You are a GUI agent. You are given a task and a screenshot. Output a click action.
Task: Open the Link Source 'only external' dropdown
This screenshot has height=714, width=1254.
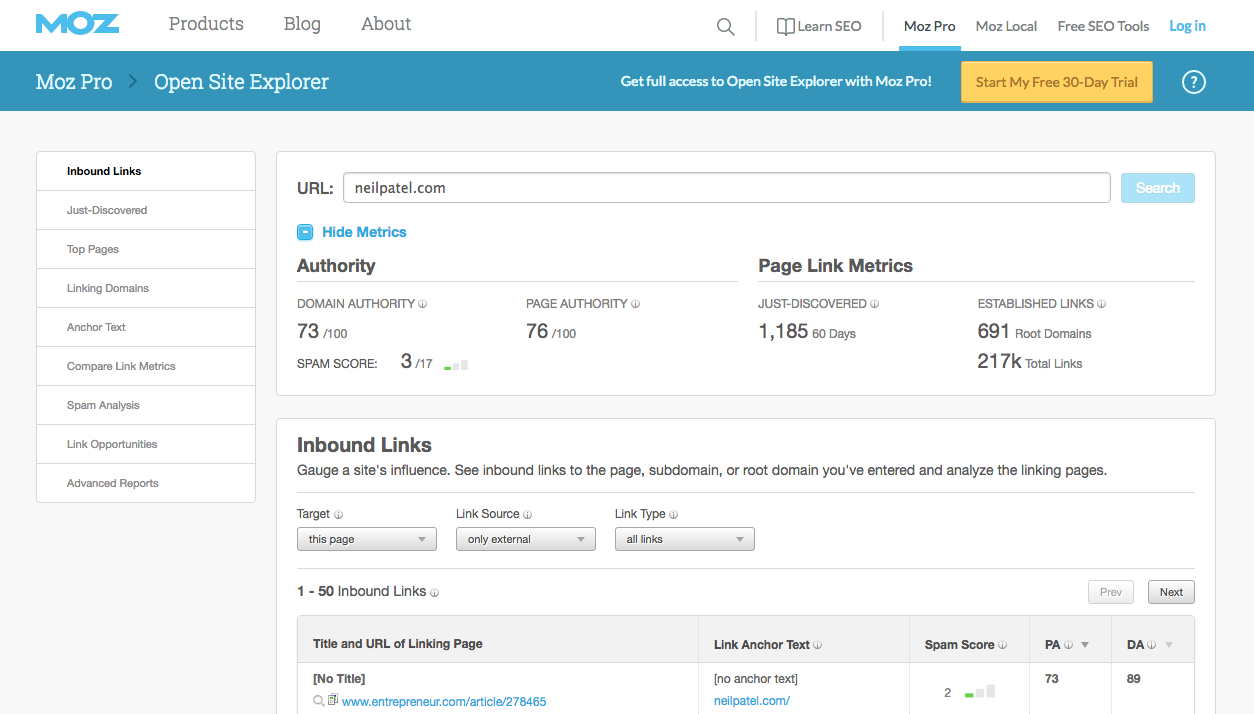point(526,539)
